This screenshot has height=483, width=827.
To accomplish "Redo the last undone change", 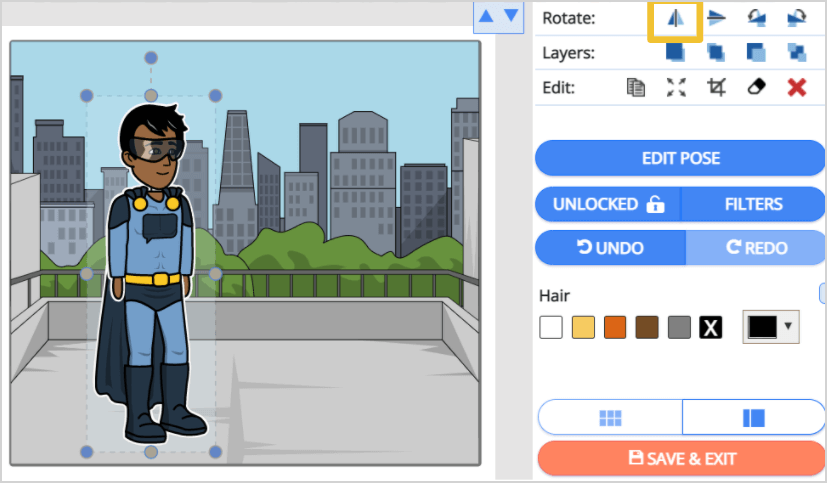I will (756, 247).
